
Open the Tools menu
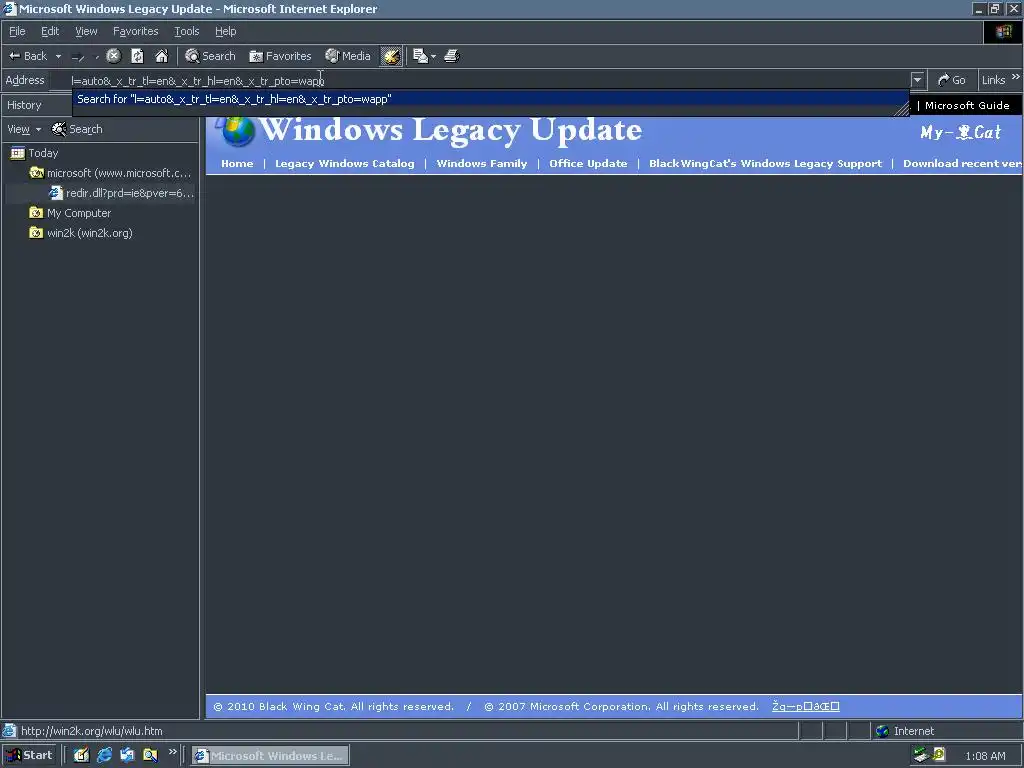pos(186,31)
